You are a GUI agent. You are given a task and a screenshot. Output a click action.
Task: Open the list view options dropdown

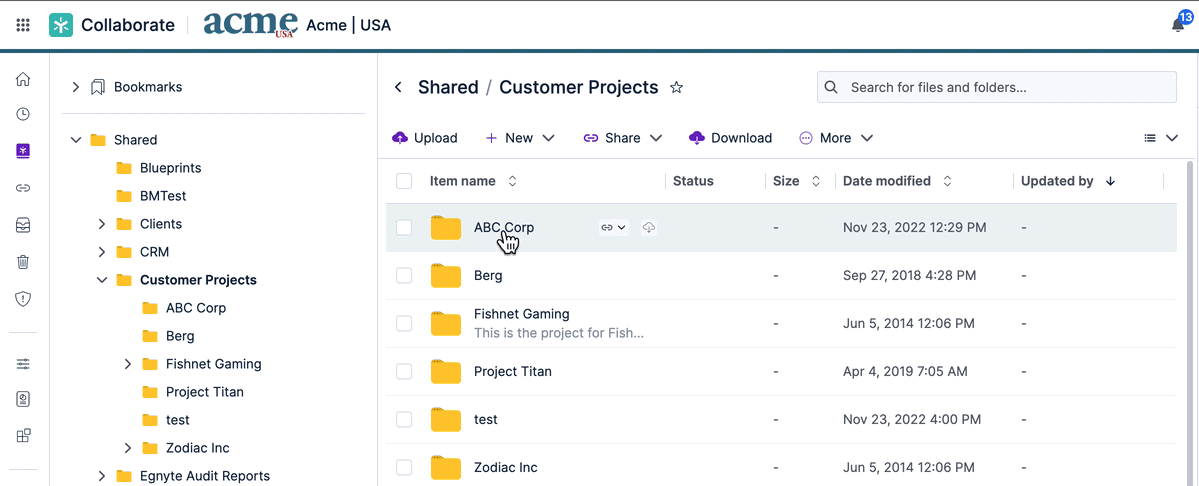(1161, 138)
